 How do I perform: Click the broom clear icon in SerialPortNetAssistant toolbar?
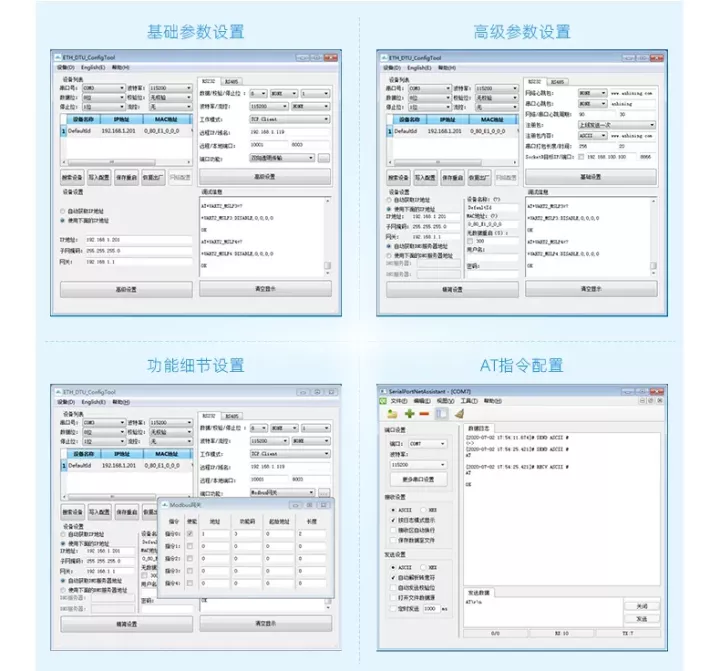[459, 414]
